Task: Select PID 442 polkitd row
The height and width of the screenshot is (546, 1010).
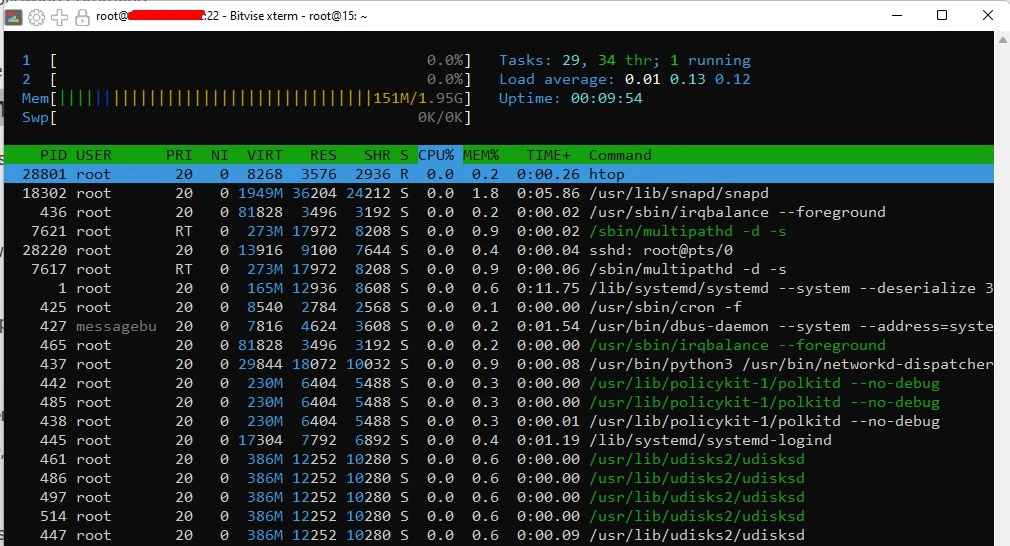Action: click(499, 383)
